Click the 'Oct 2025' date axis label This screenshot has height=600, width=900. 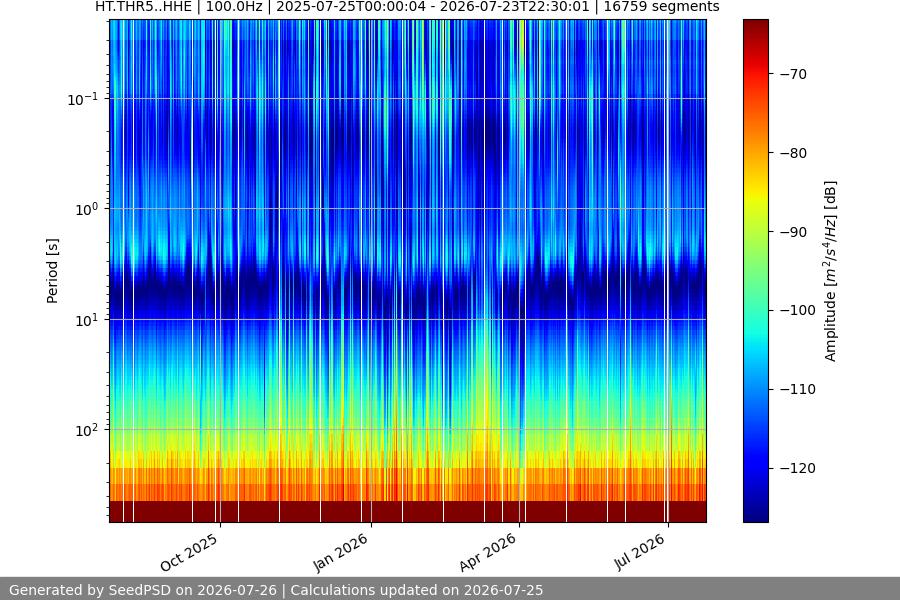[x=189, y=552]
